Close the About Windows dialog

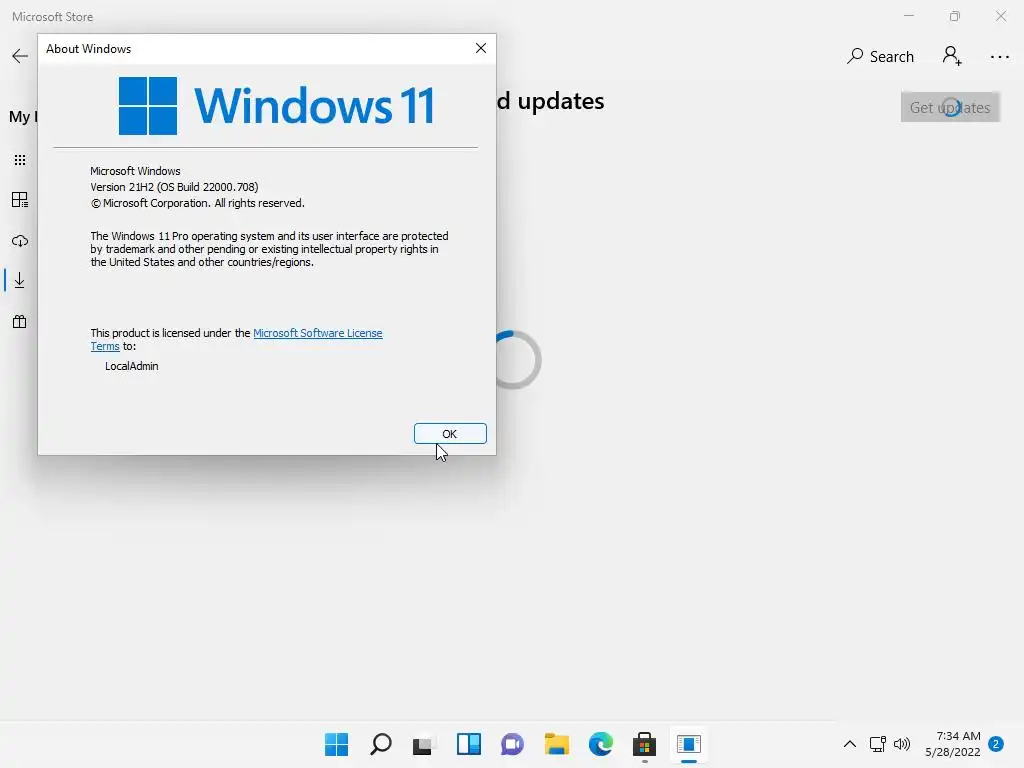pos(481,48)
